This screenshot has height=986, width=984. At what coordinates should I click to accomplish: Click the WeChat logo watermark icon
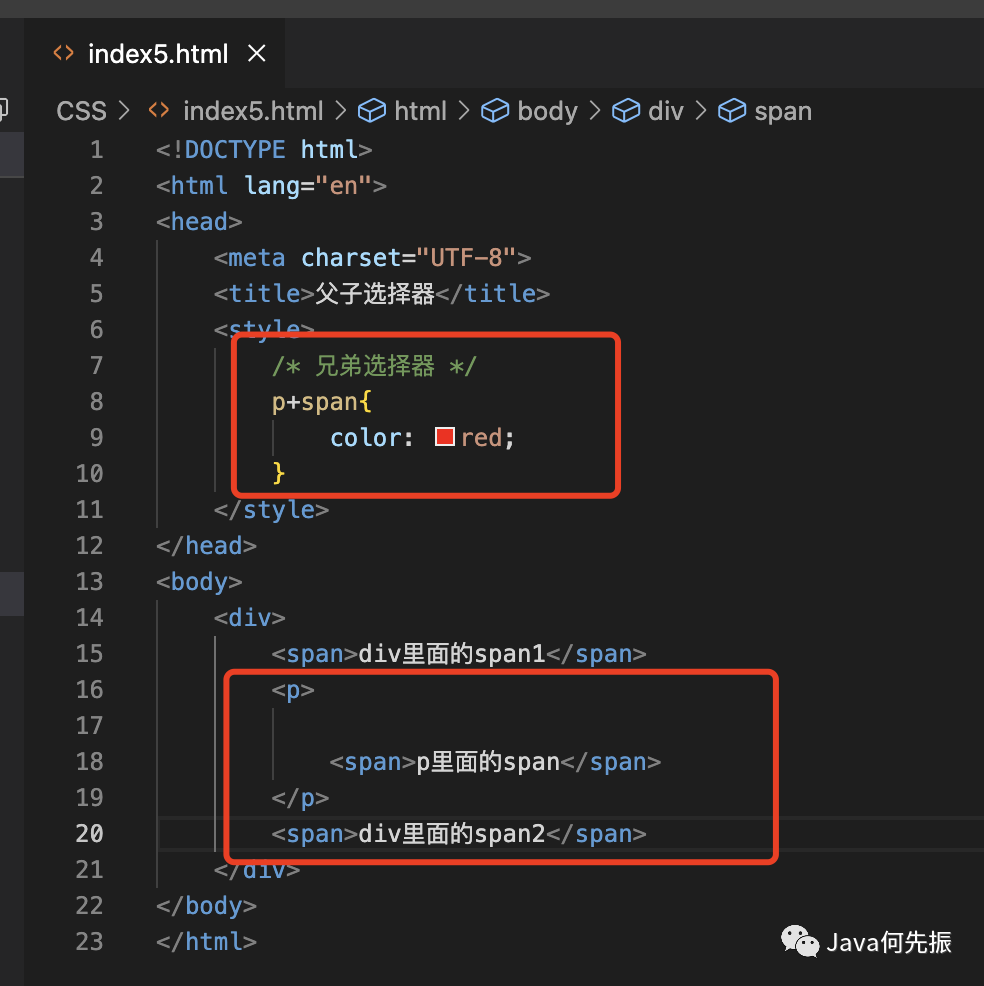[x=800, y=941]
